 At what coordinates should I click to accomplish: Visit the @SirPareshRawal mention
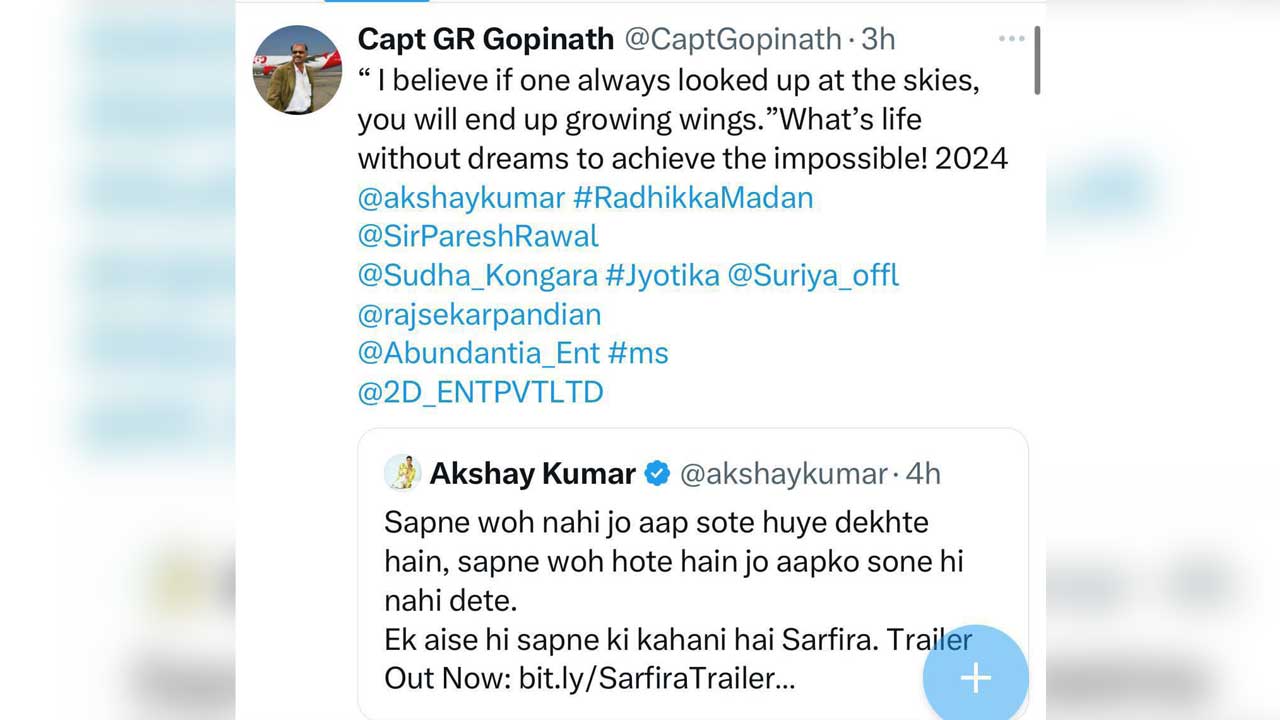478,236
